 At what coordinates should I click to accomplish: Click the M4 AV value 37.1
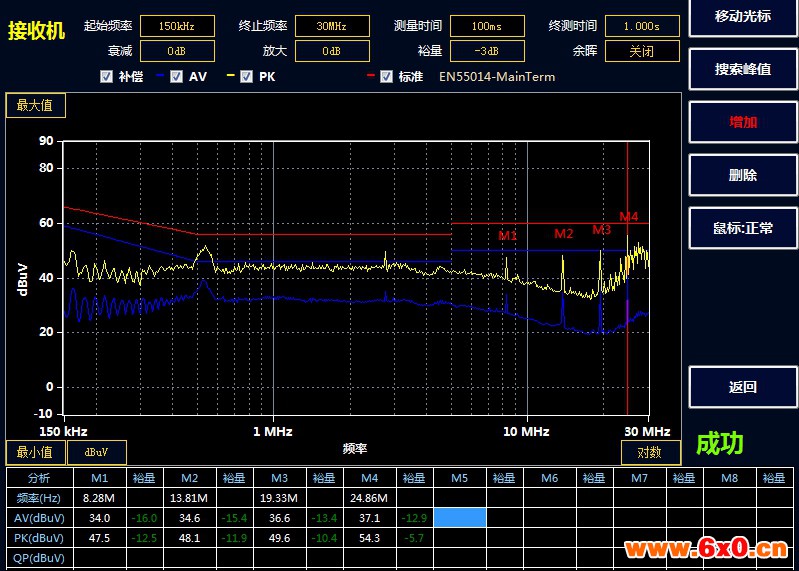click(369, 518)
